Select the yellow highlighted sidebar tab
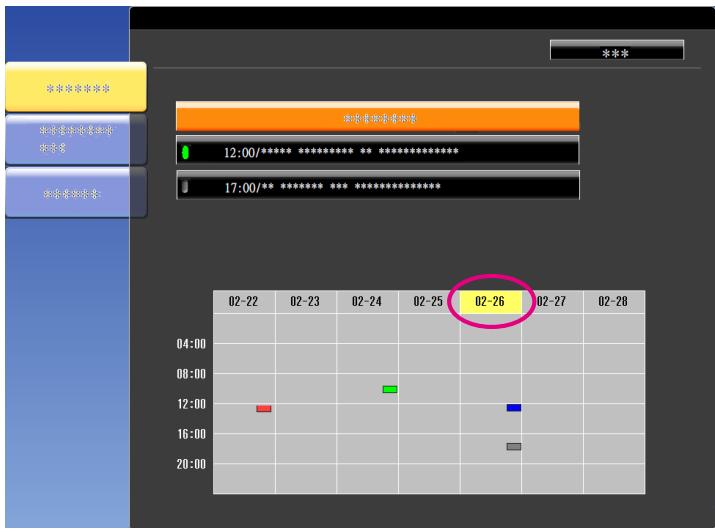 76,87
